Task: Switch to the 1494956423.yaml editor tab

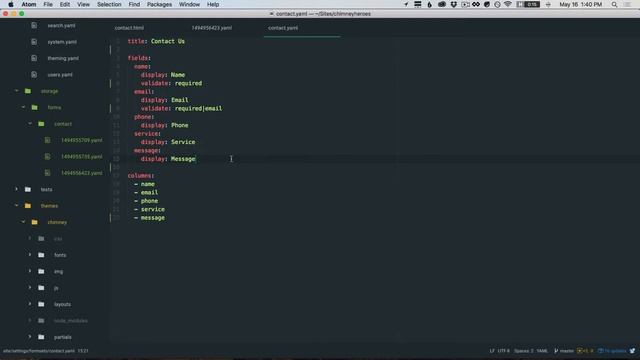Action: pyautogui.click(x=211, y=28)
